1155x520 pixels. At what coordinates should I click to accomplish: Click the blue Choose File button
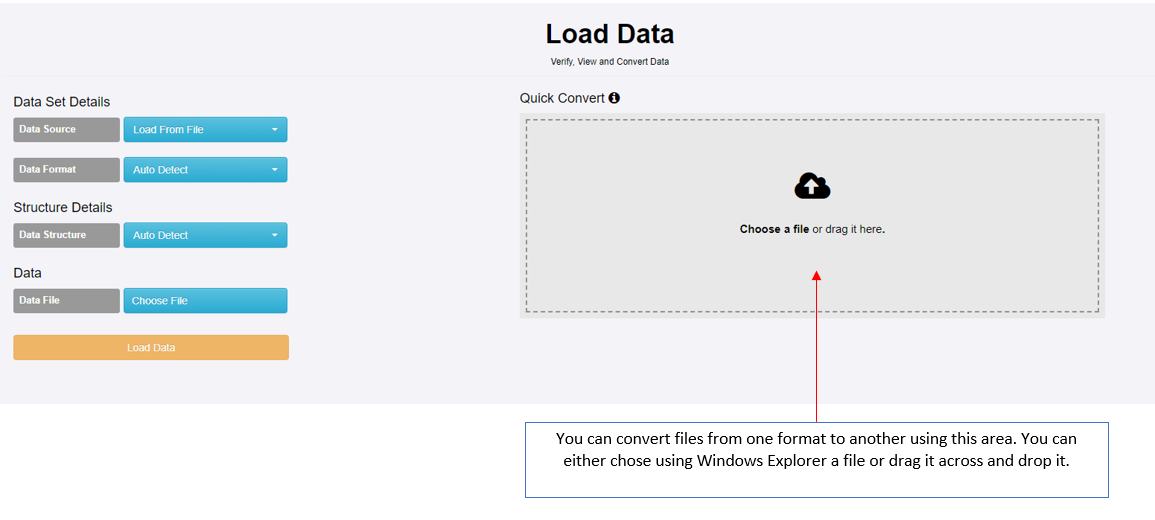tap(205, 301)
